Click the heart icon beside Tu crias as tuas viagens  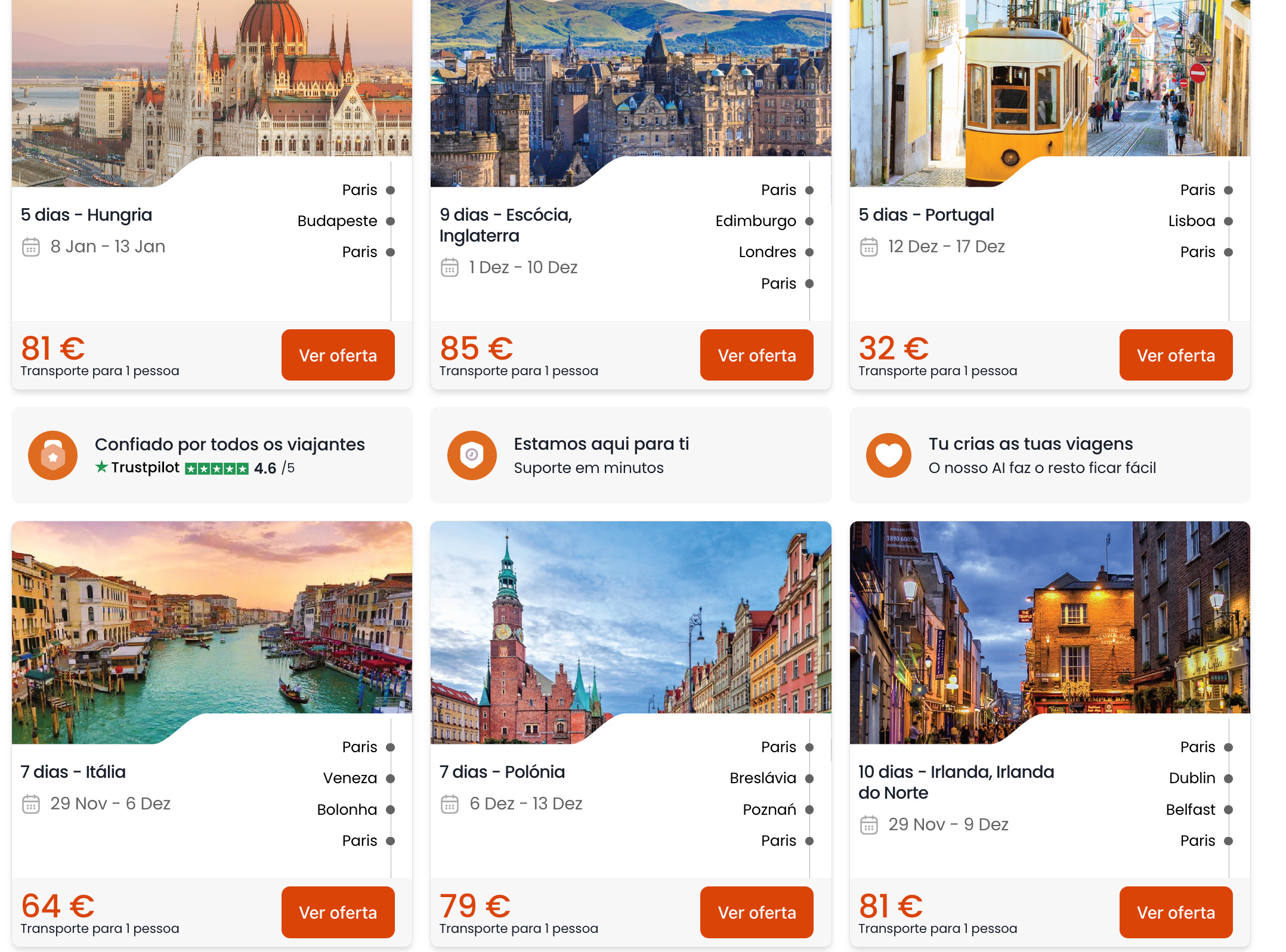(x=889, y=456)
